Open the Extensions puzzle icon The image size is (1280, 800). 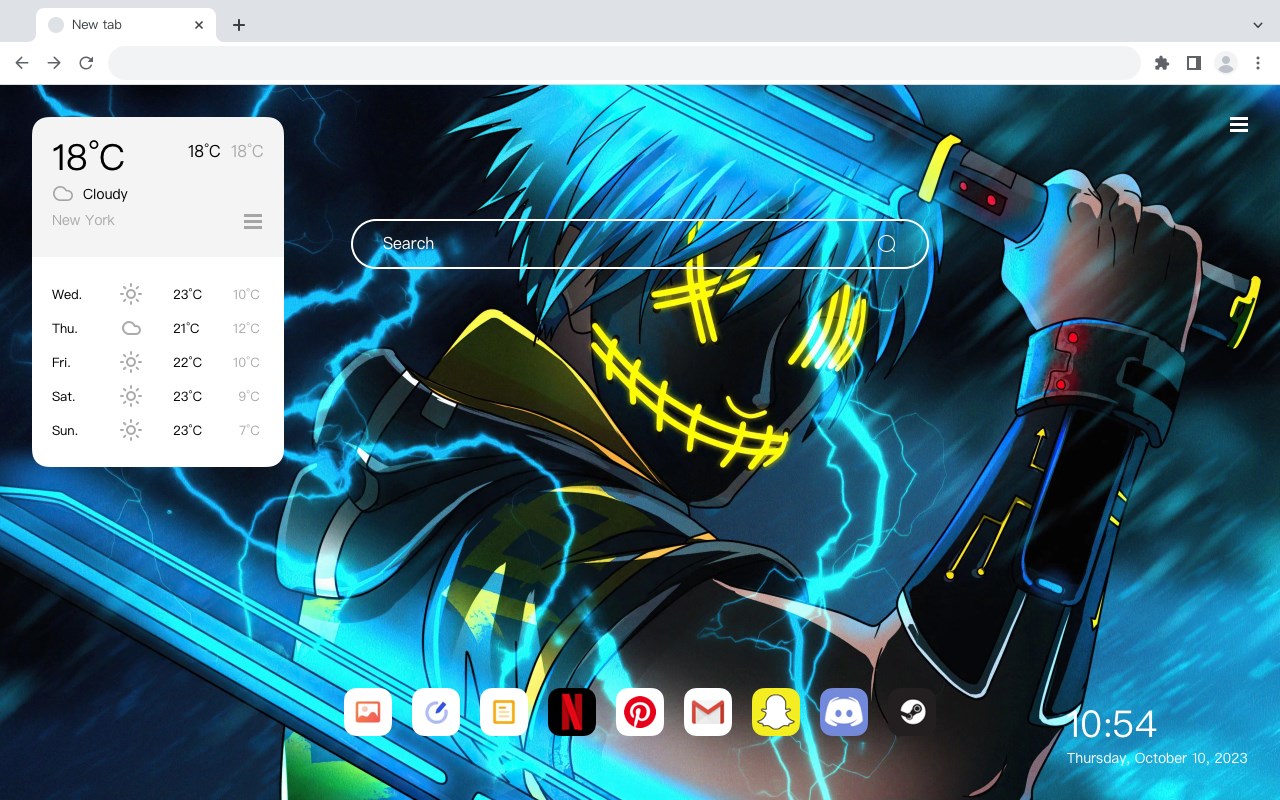(x=1162, y=63)
